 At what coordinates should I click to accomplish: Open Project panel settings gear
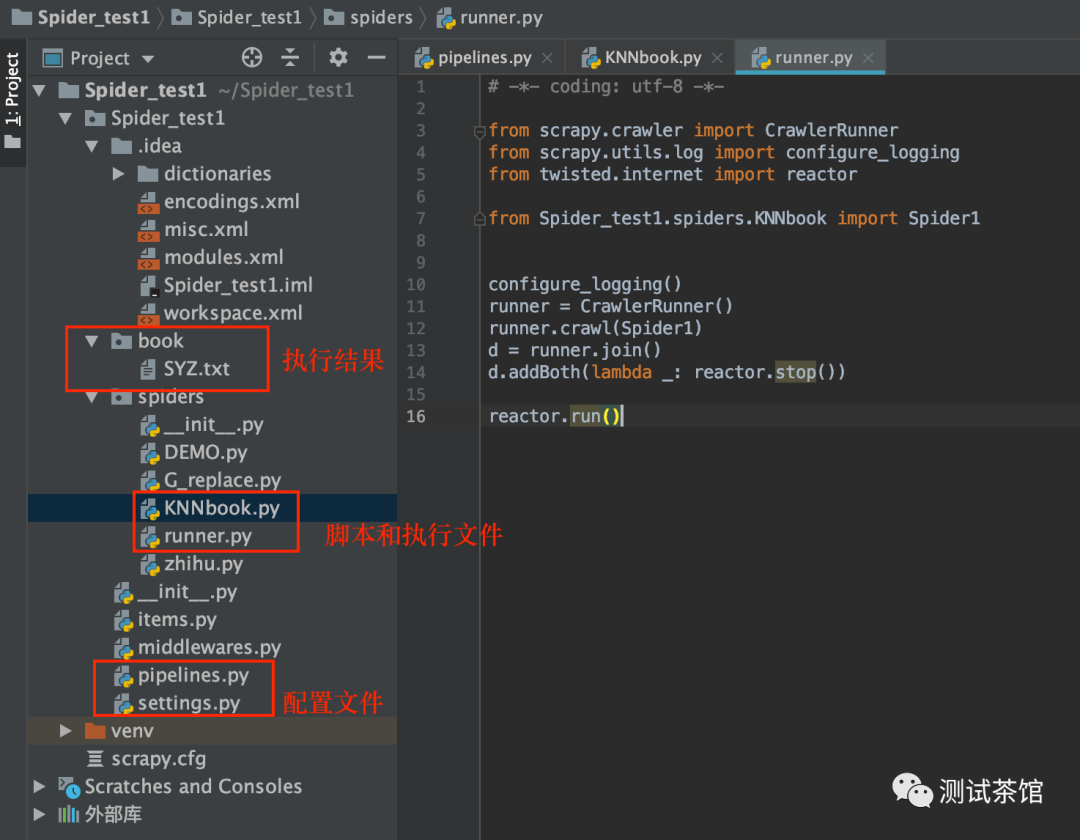point(338,57)
